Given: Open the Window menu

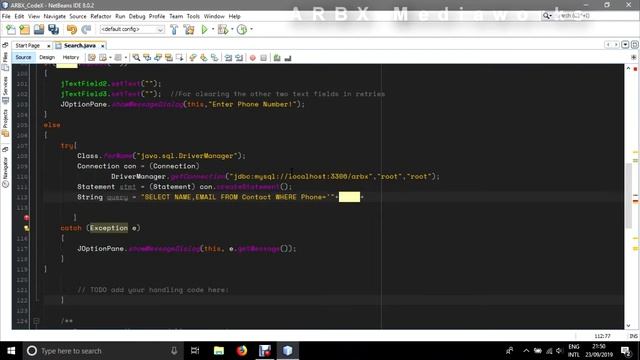Looking at the screenshot, I should pos(214,16).
